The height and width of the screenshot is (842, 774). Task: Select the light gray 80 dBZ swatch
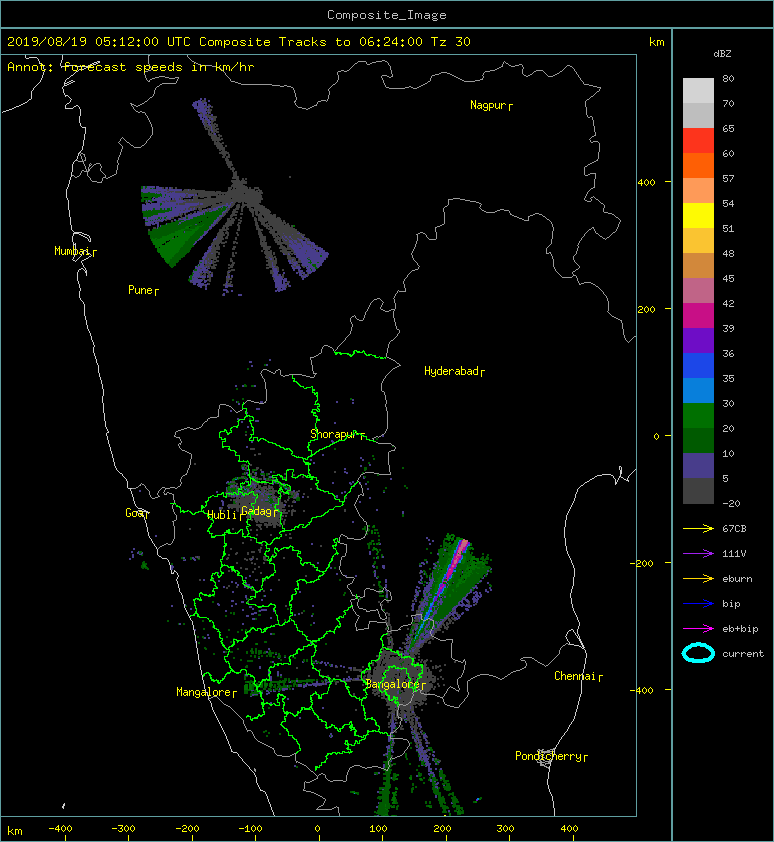pyautogui.click(x=698, y=90)
